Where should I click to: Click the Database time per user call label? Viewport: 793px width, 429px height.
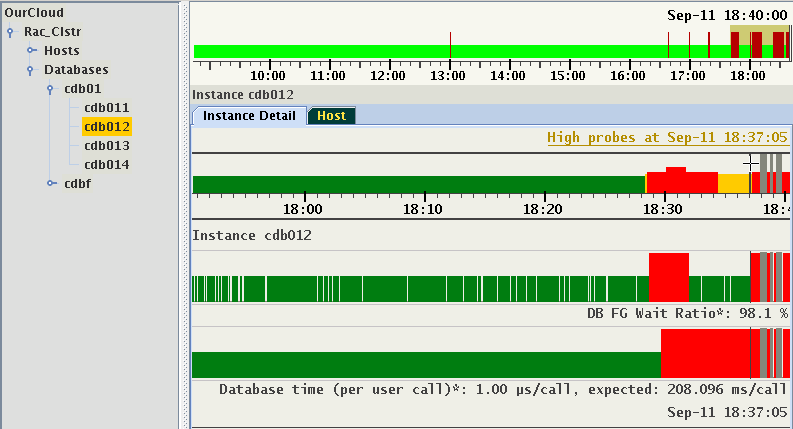pos(502,390)
